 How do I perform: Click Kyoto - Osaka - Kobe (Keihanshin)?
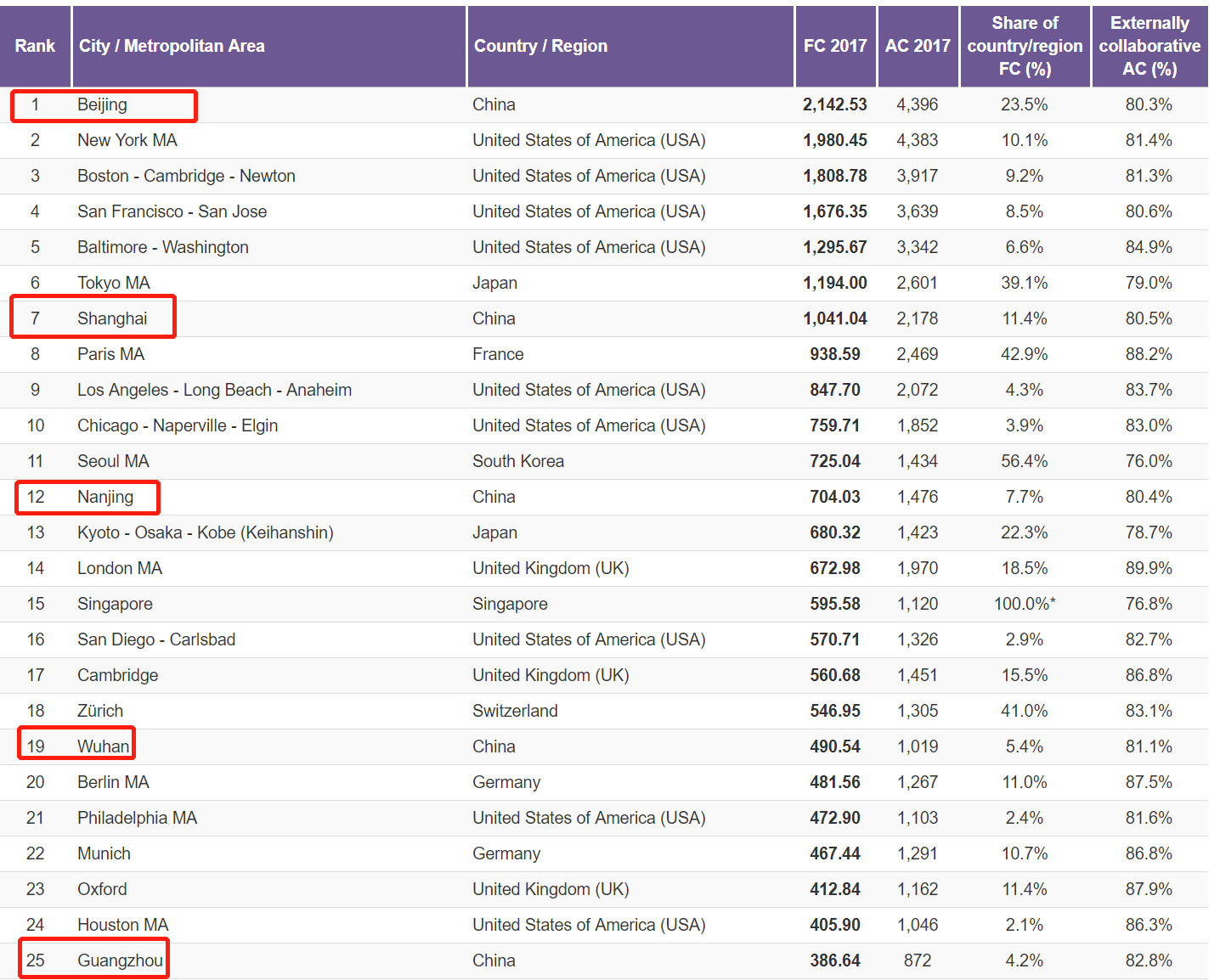tap(205, 532)
